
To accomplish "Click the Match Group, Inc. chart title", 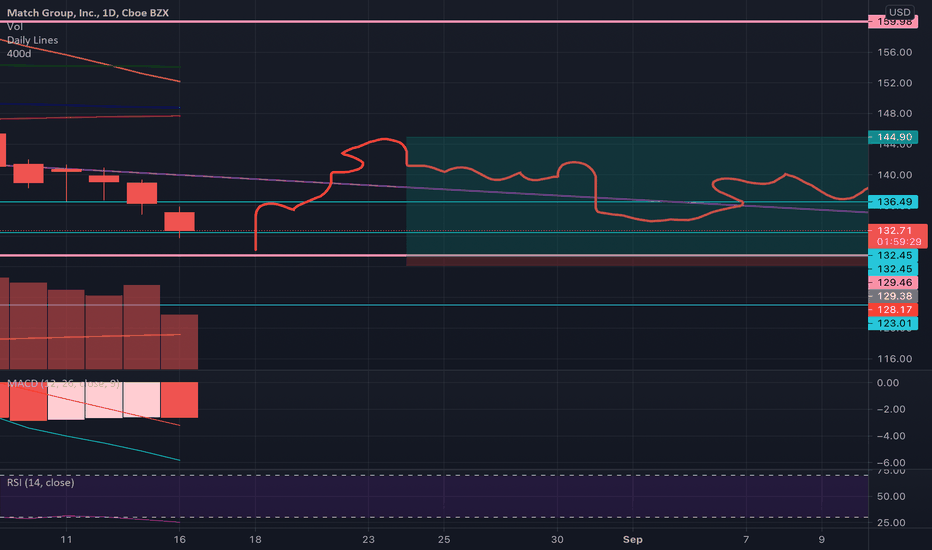I will click(87, 12).
